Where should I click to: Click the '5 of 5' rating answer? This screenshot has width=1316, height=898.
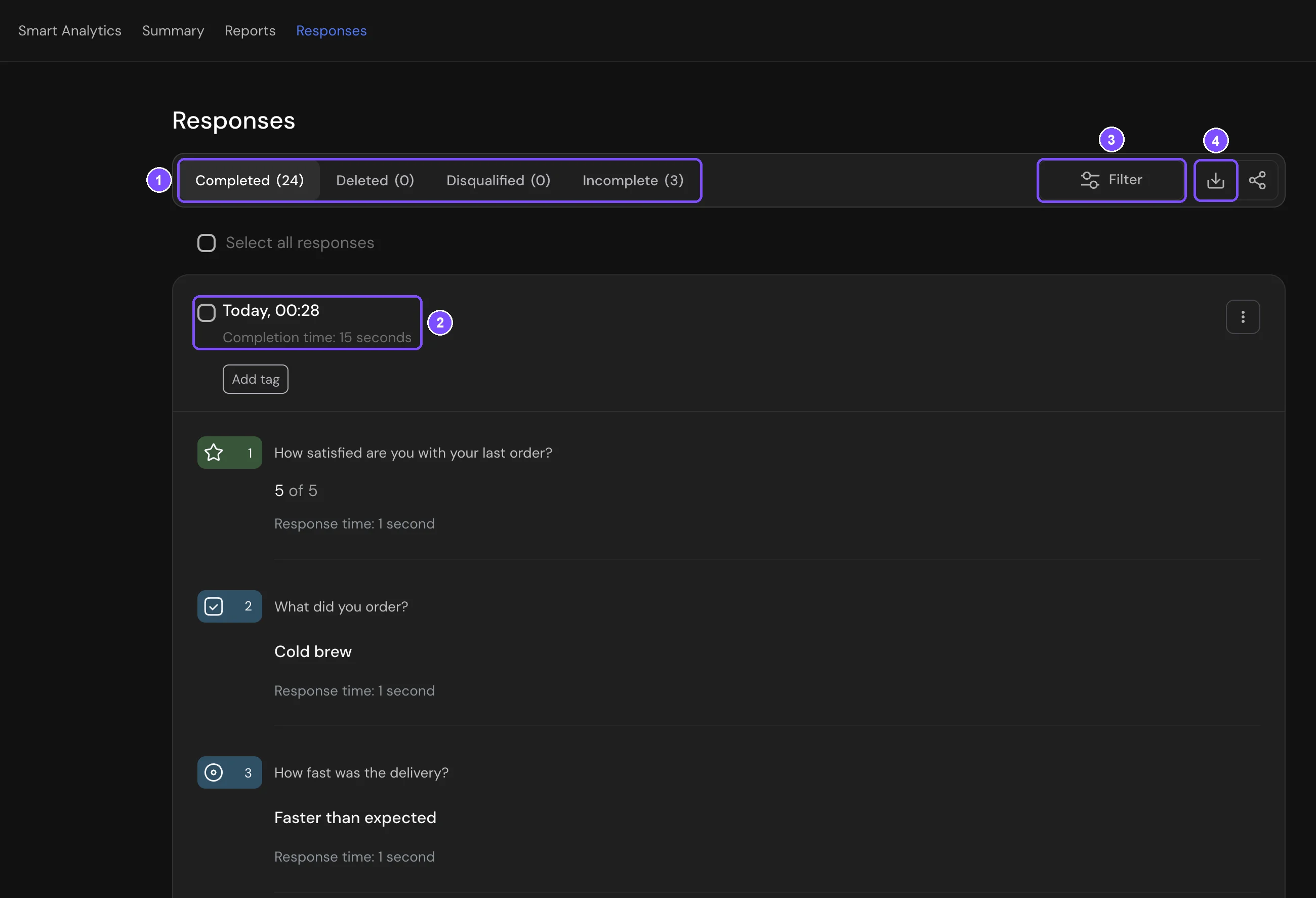pos(296,491)
